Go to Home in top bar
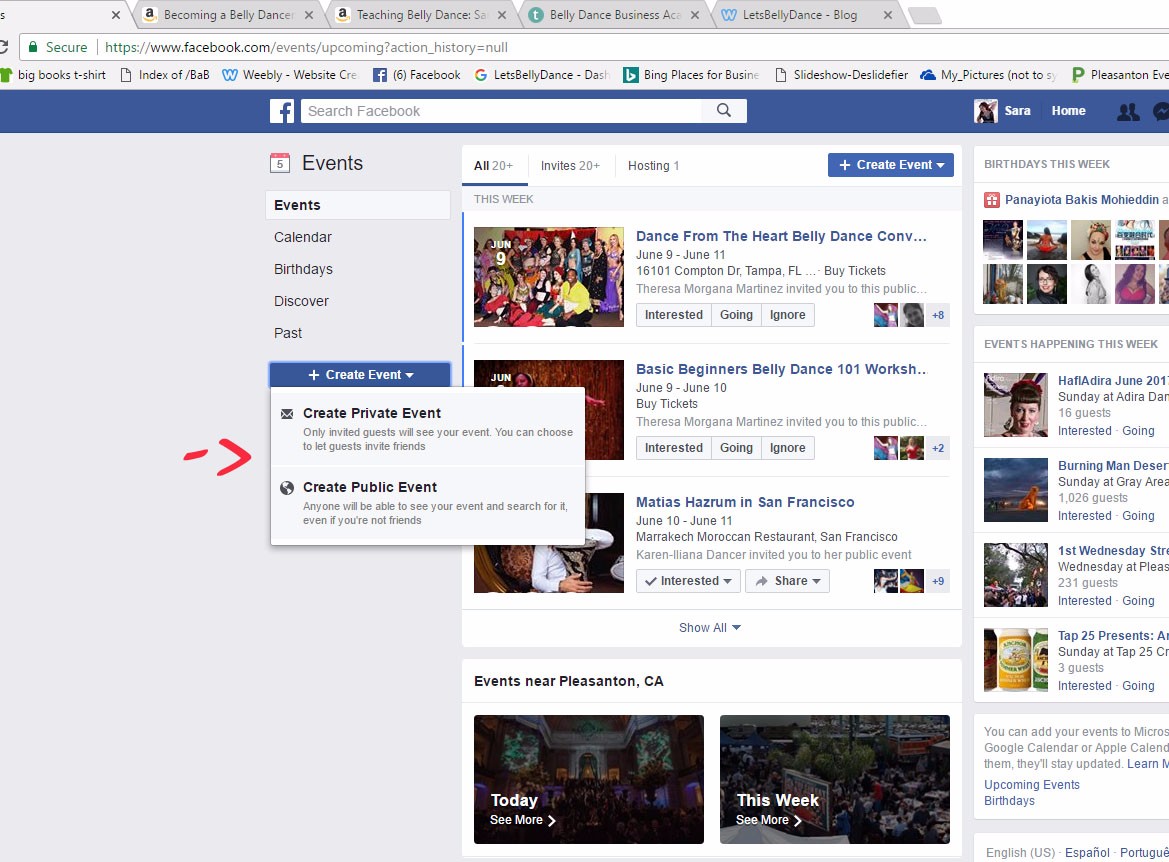The width and height of the screenshot is (1169, 862). point(1068,111)
